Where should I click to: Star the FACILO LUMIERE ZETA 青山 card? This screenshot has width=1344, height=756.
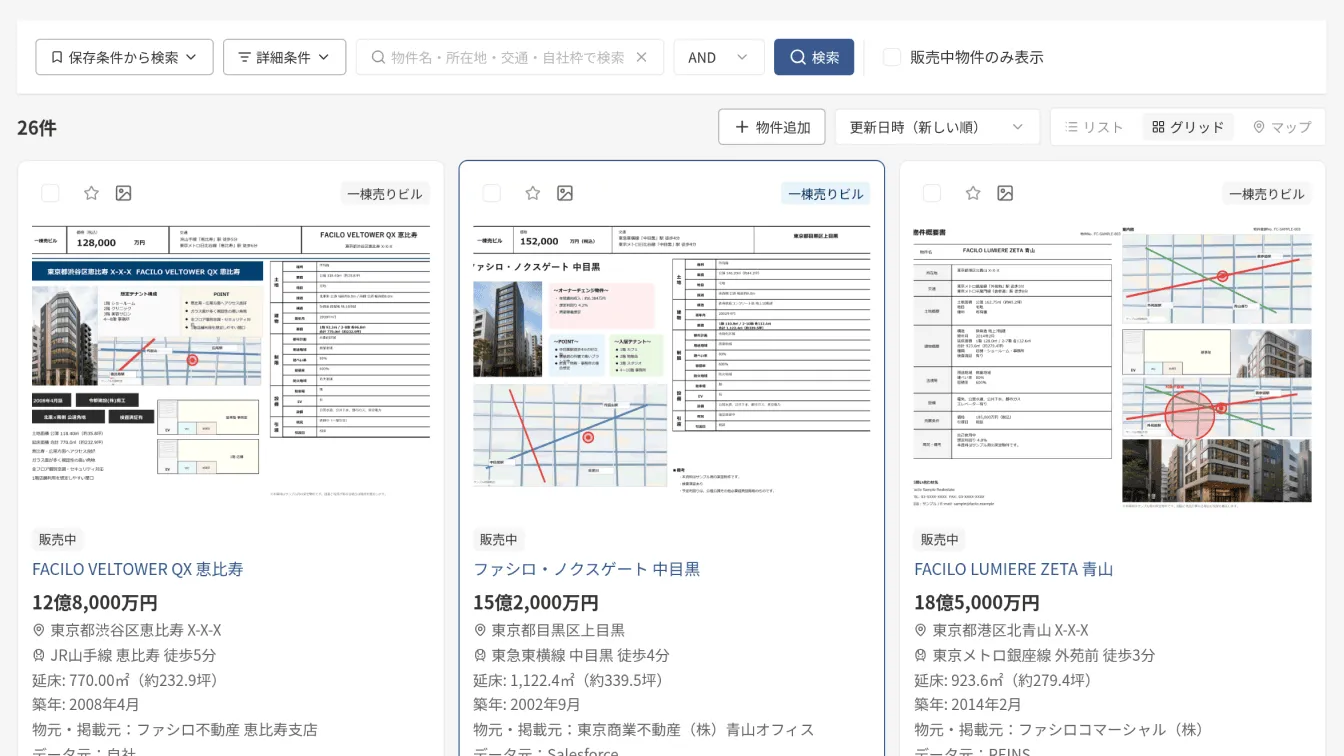pyautogui.click(x=973, y=193)
